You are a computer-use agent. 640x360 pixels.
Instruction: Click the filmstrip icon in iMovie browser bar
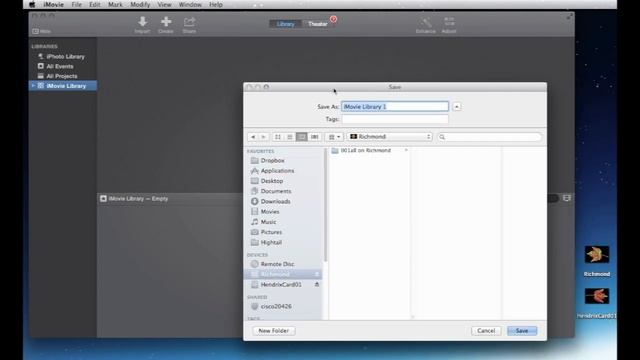pyautogui.click(x=567, y=198)
